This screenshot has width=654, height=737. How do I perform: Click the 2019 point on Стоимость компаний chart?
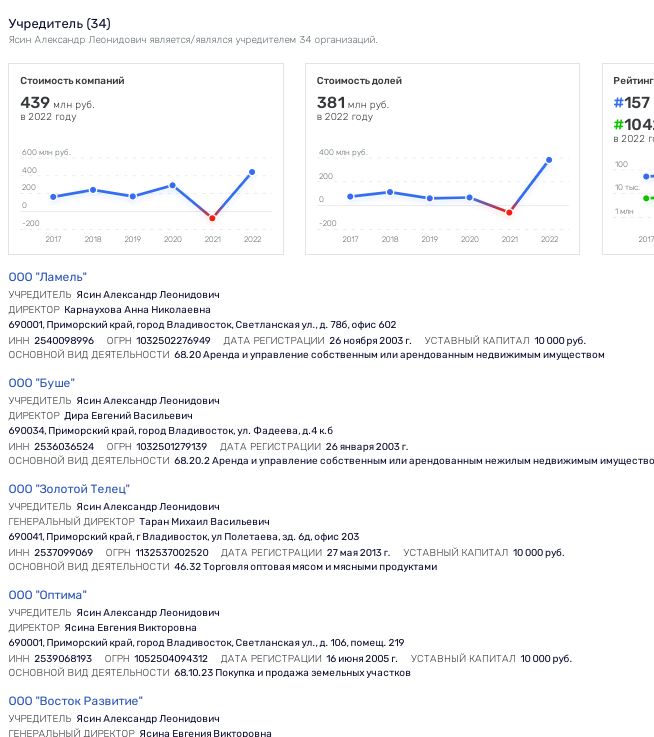[x=133, y=196]
